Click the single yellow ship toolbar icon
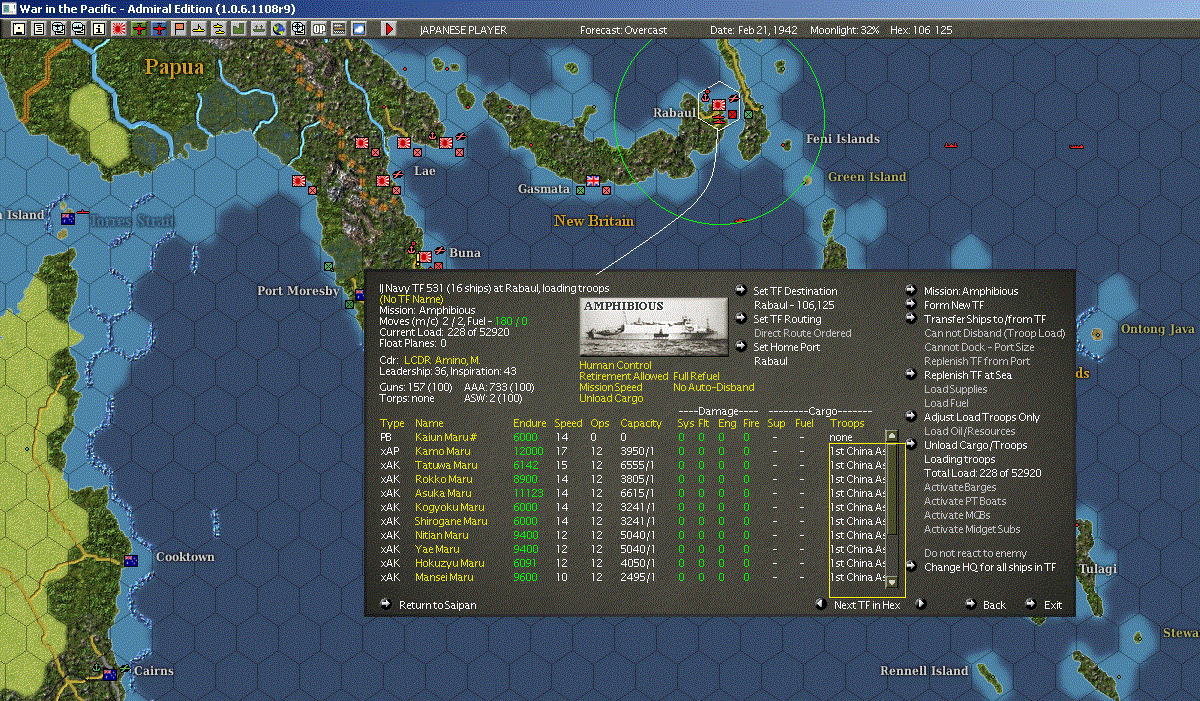This screenshot has width=1200, height=701. [198, 29]
